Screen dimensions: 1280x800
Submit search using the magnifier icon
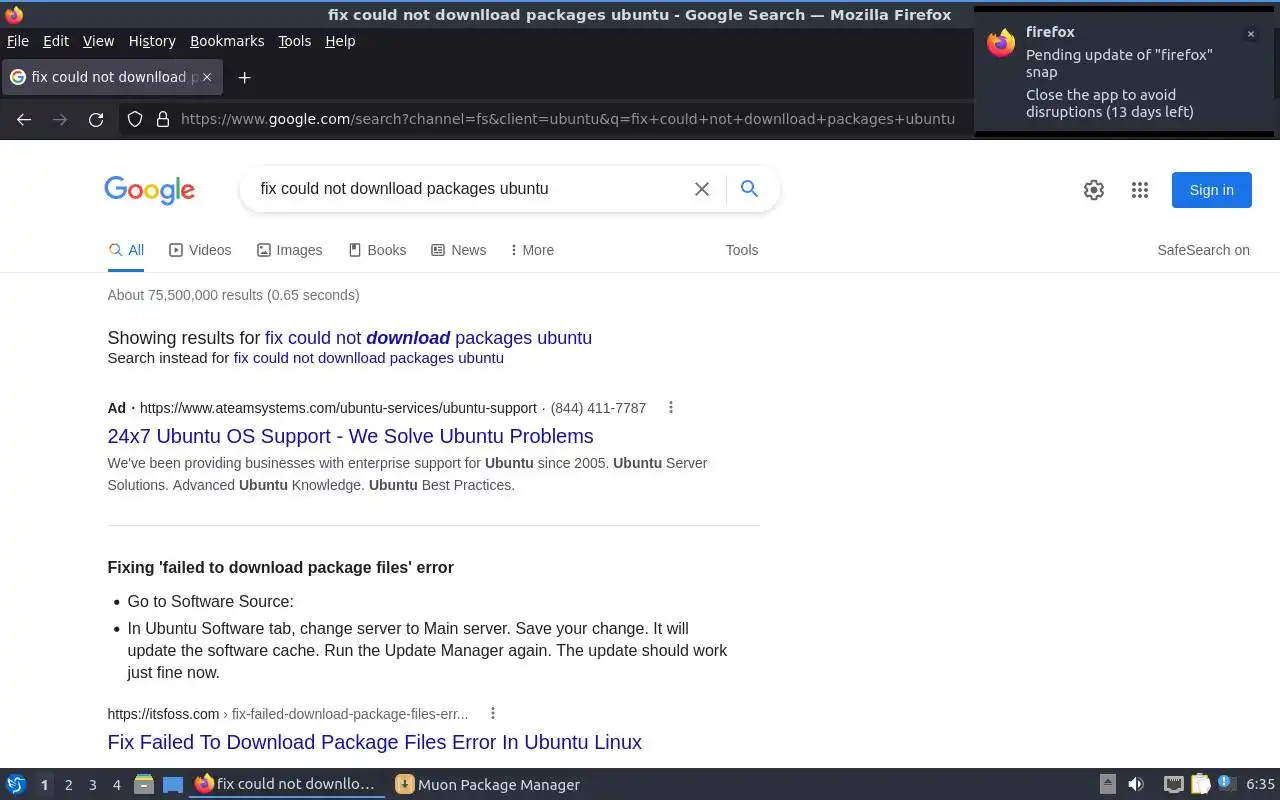click(x=749, y=189)
